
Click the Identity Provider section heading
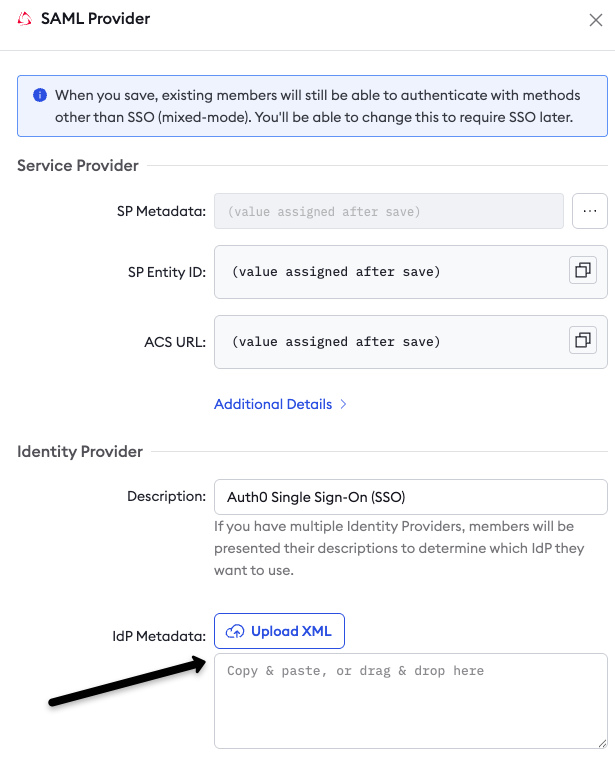pos(80,452)
